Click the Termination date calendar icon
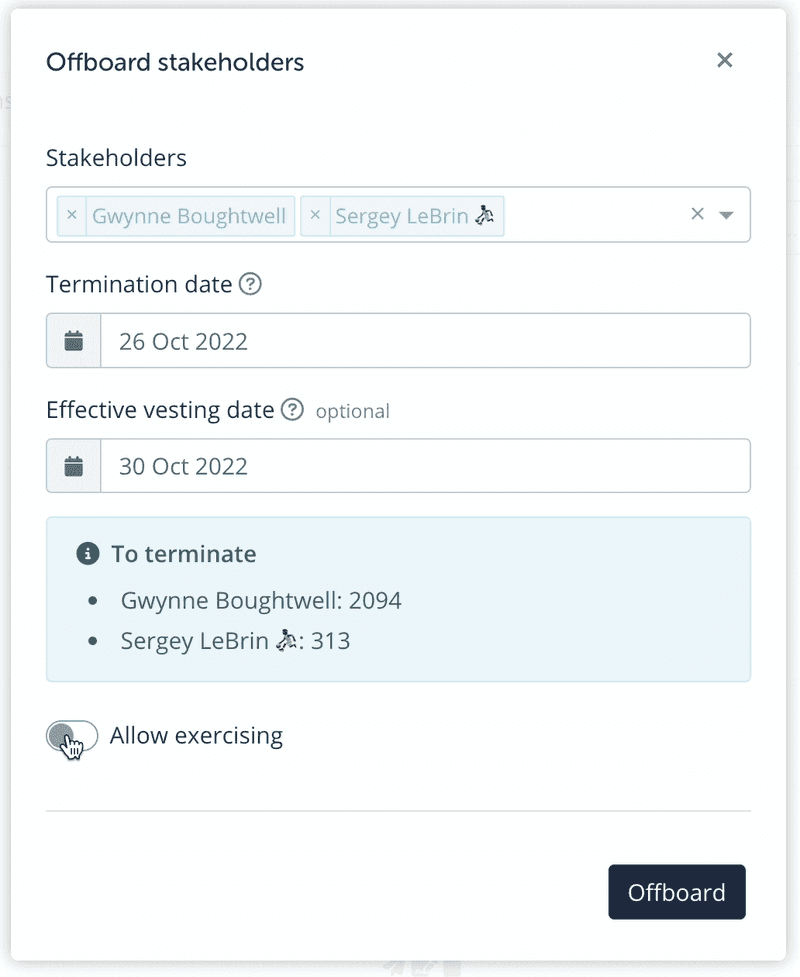800x977 pixels. [x=74, y=341]
